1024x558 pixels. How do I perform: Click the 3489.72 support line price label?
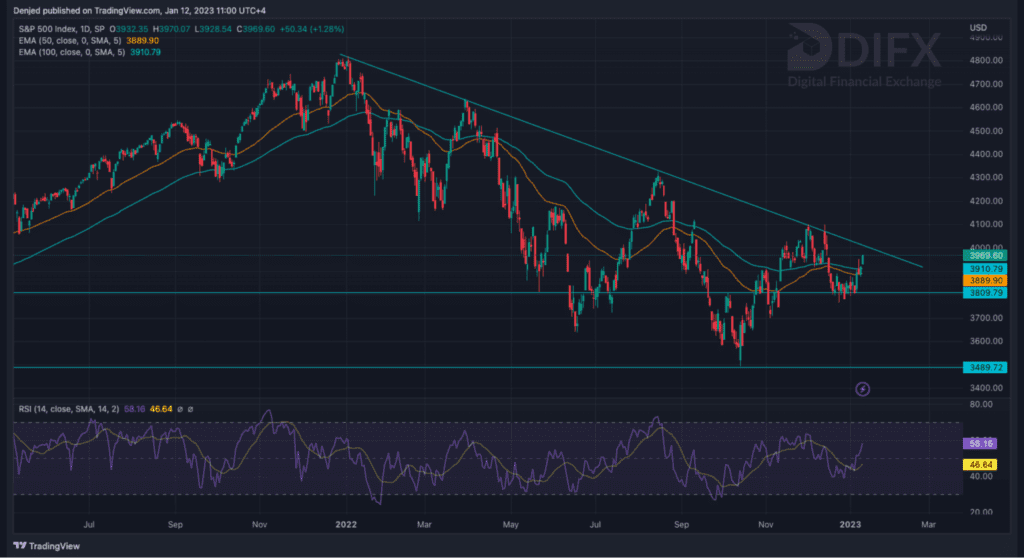[x=981, y=368]
